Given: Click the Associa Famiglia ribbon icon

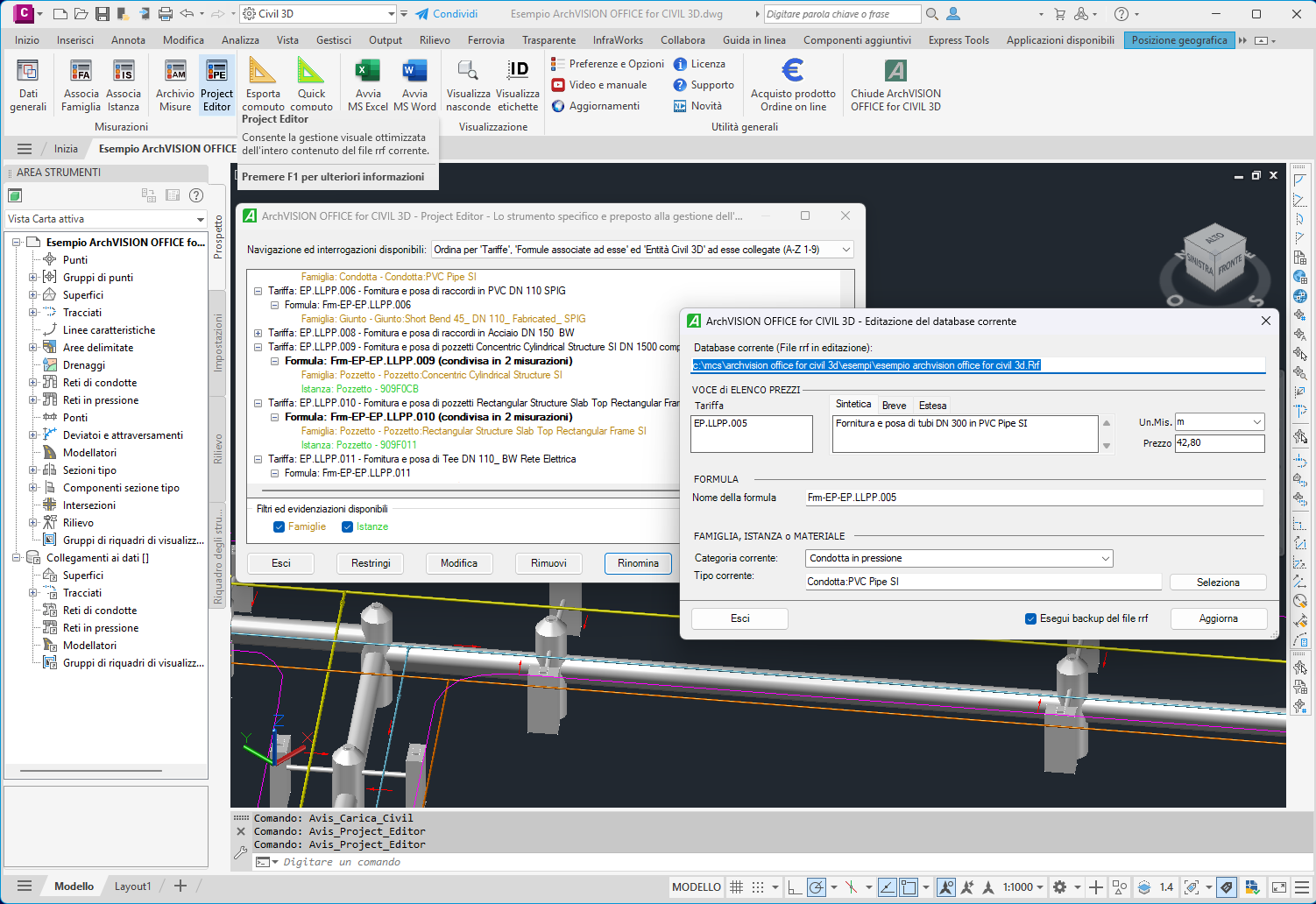Looking at the screenshot, I should coord(81,85).
